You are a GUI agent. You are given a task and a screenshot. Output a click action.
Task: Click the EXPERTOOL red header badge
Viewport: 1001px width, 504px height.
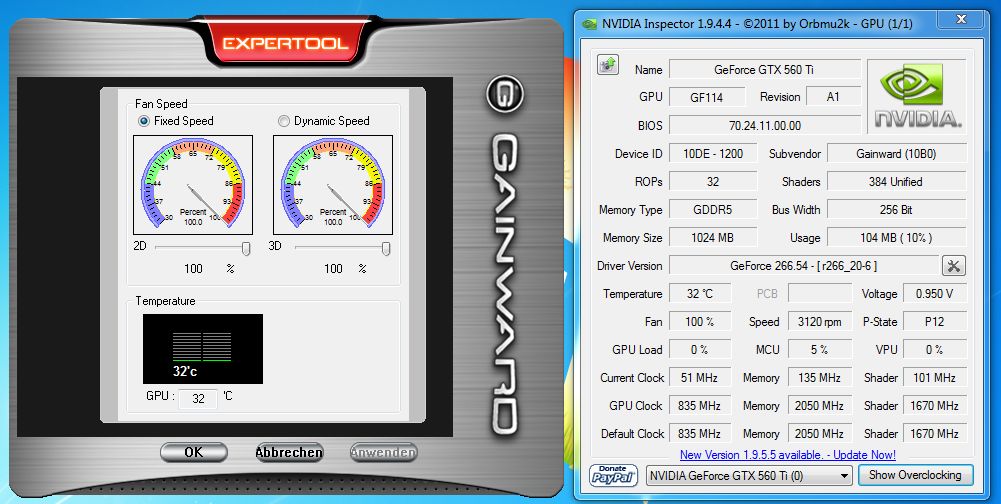coord(285,43)
